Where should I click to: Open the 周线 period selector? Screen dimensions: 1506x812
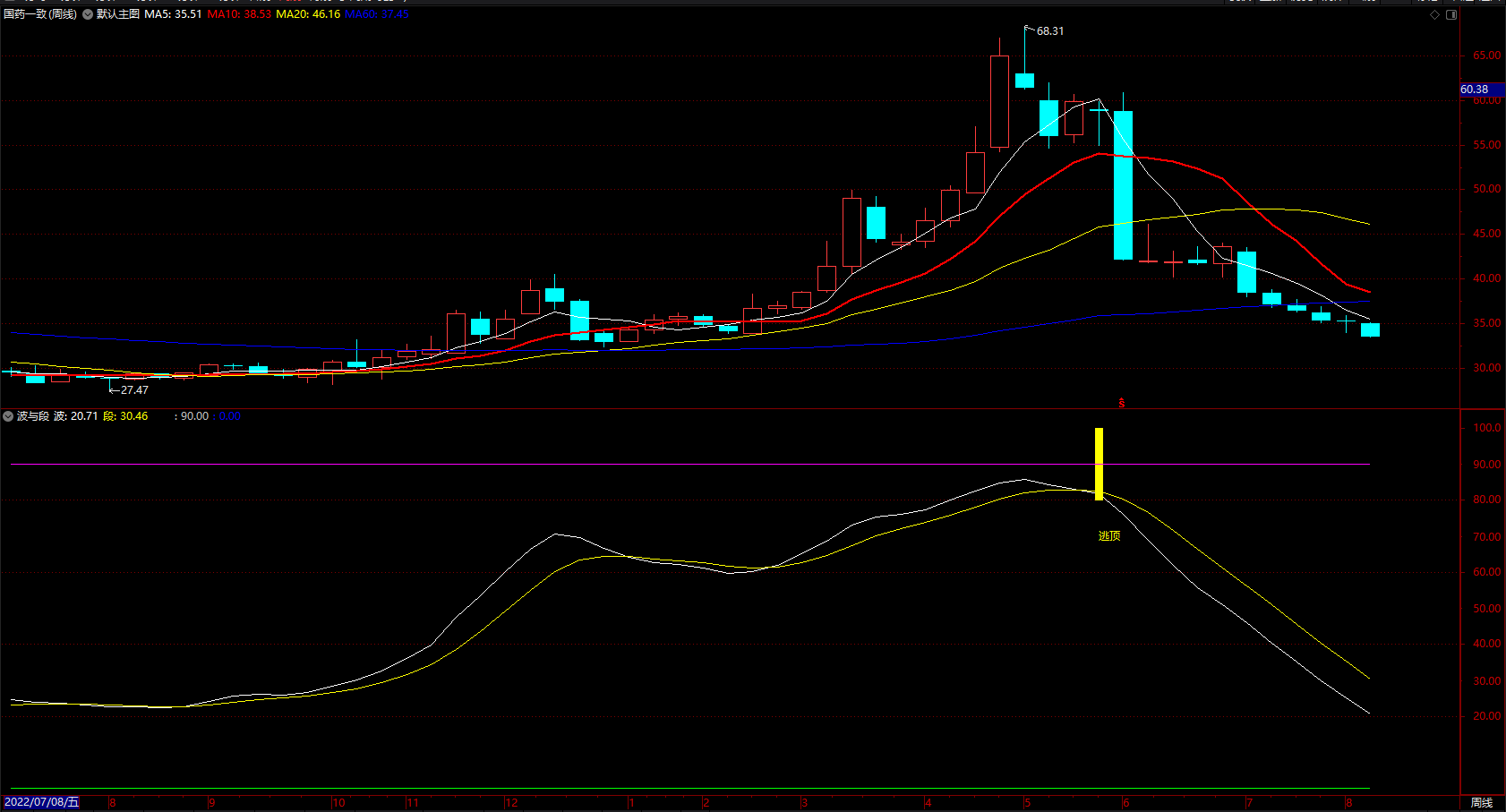[1482, 803]
